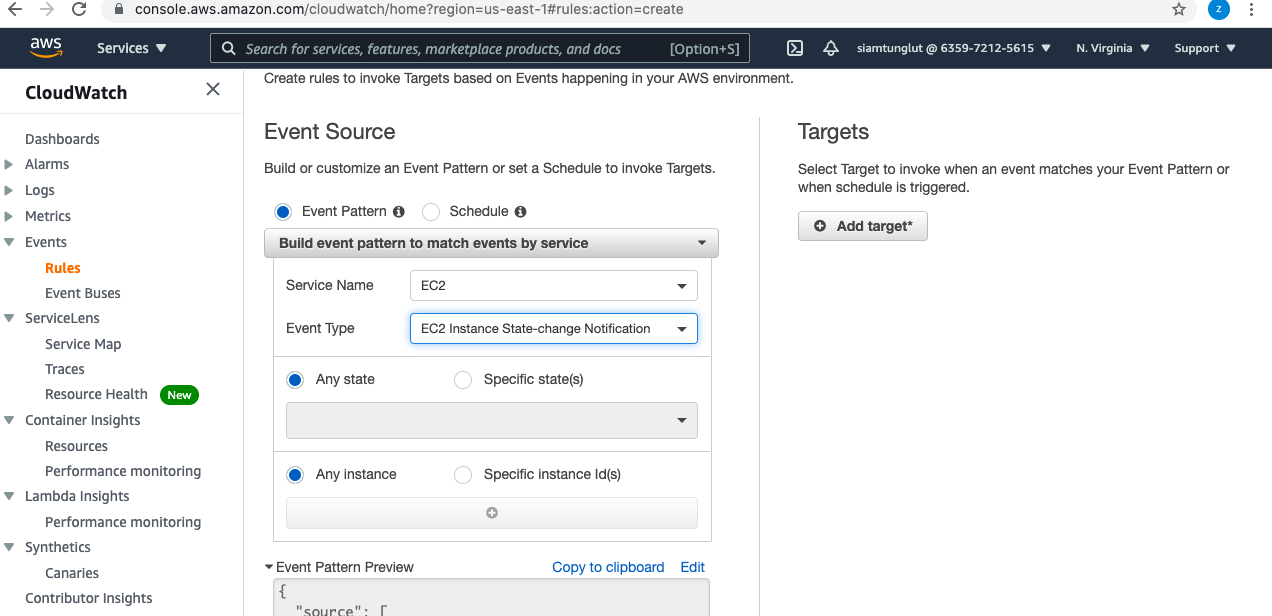The height and width of the screenshot is (616, 1272).
Task: Click the Add target button
Action: [863, 226]
